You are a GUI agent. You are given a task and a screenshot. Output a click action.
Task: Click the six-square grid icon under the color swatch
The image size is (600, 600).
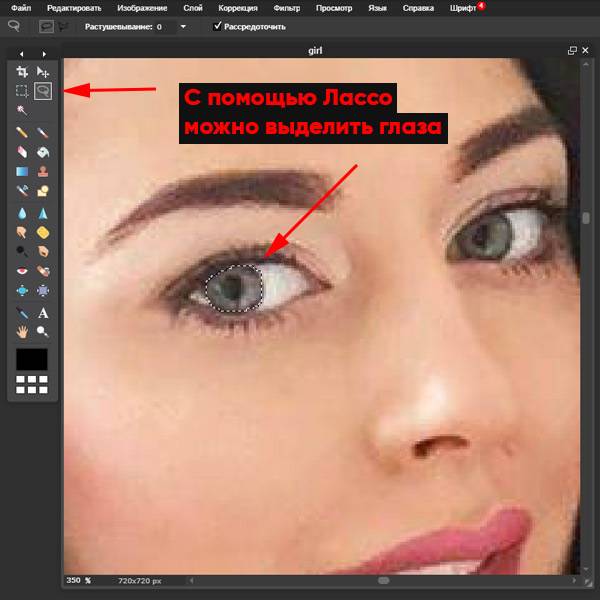[x=32, y=385]
